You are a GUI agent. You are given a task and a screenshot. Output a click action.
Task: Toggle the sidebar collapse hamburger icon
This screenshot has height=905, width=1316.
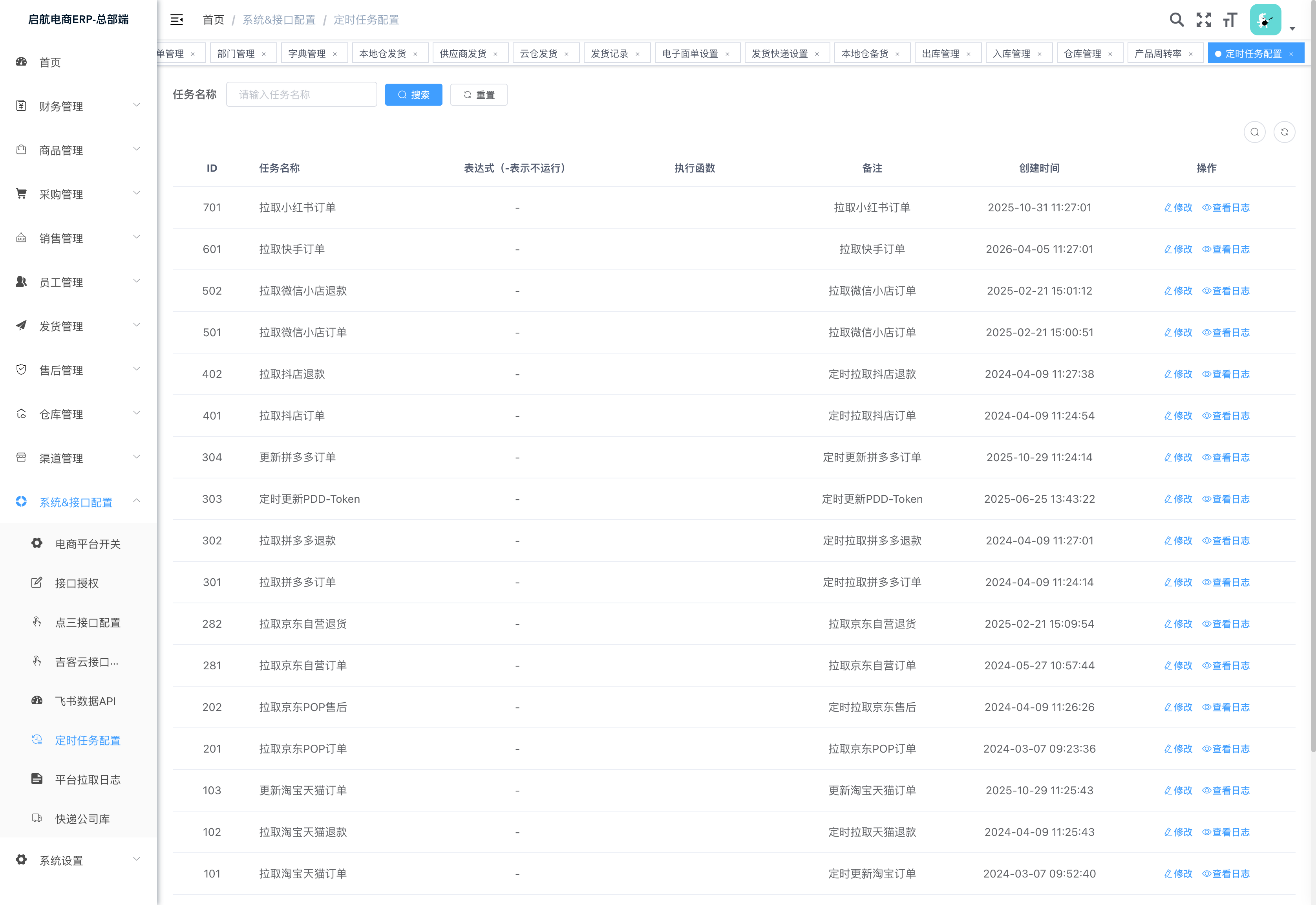[x=176, y=20]
